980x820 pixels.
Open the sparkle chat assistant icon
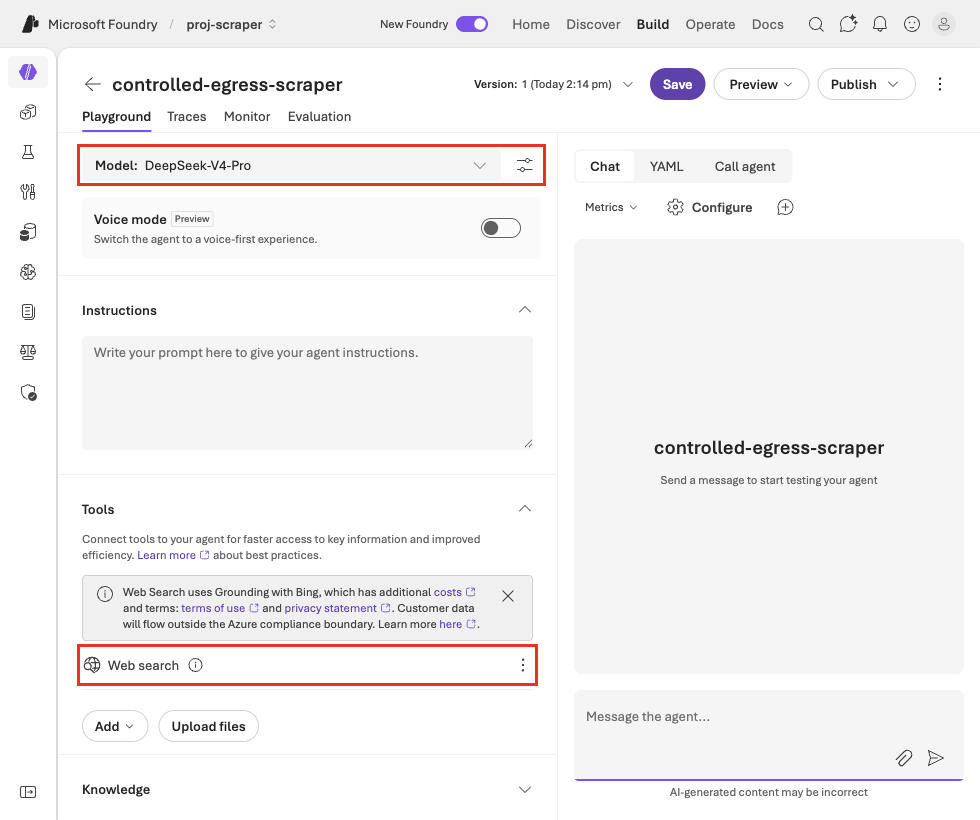coord(848,24)
